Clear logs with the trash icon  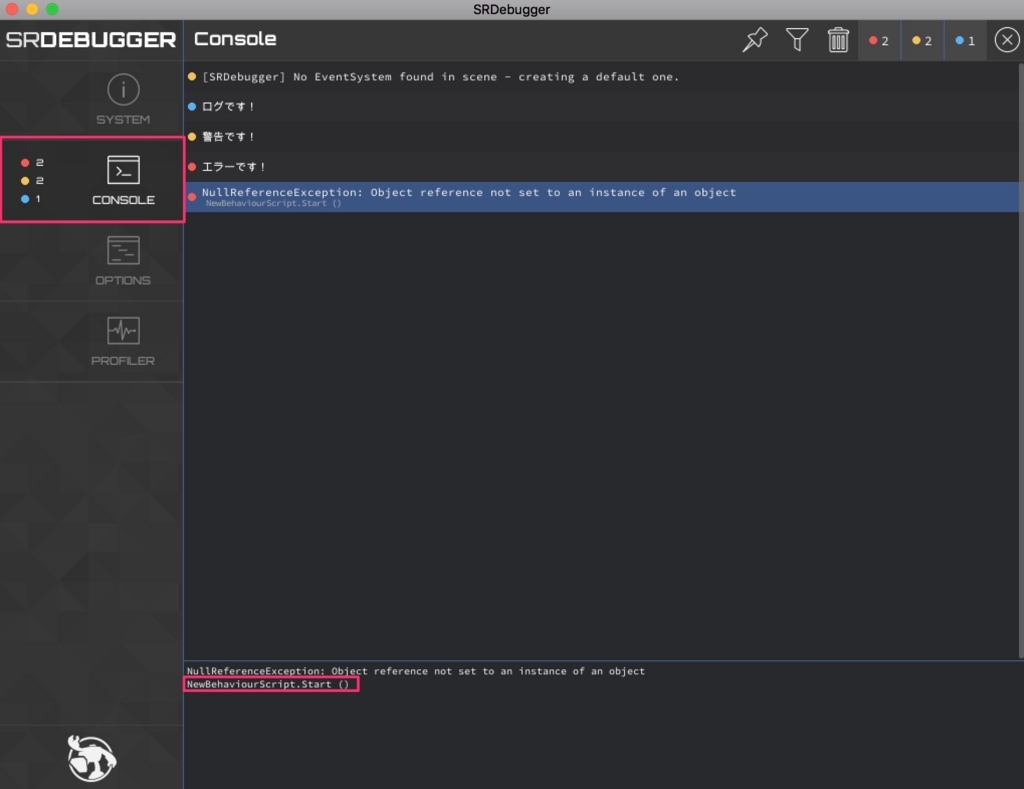point(838,40)
